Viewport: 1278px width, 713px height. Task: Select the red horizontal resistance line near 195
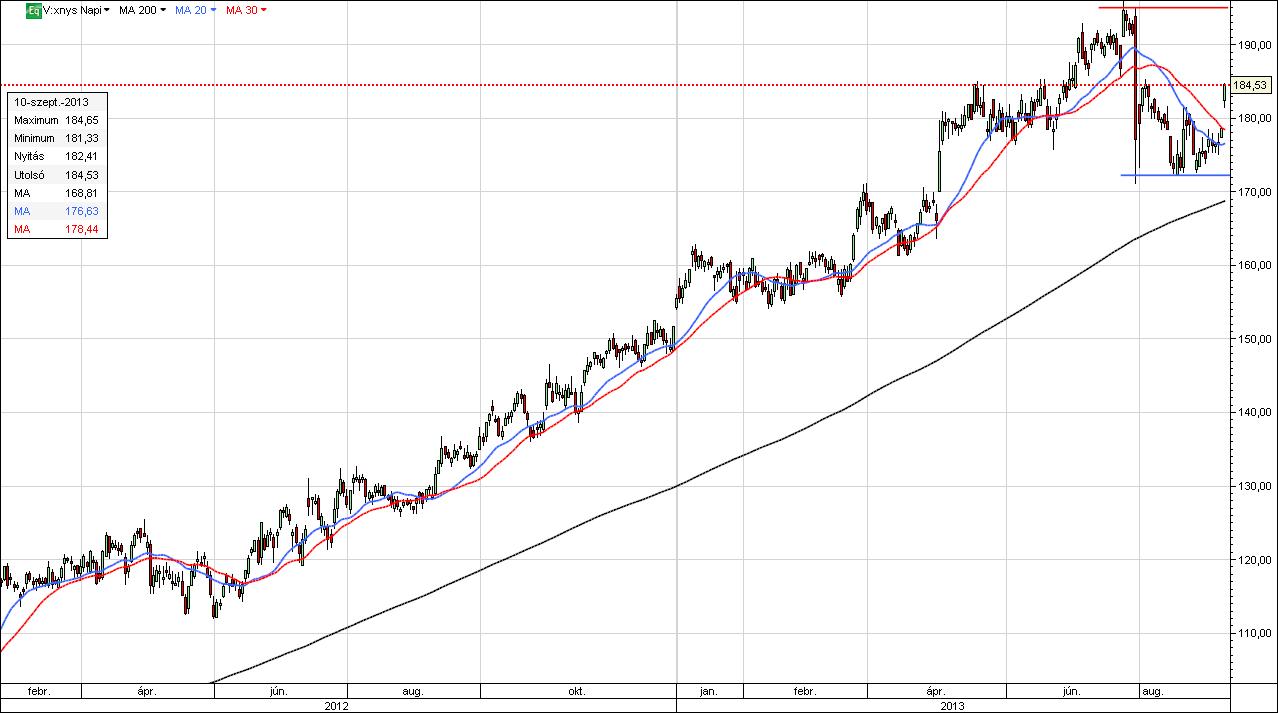pos(1163,8)
